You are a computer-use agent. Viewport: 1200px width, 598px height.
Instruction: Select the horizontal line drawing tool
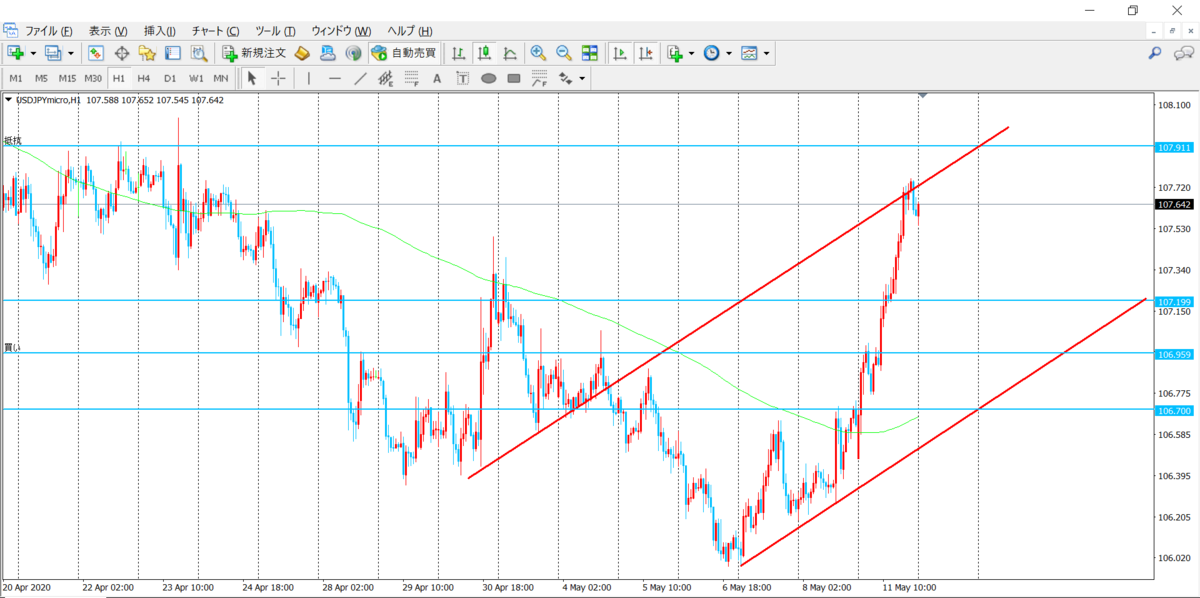point(335,78)
